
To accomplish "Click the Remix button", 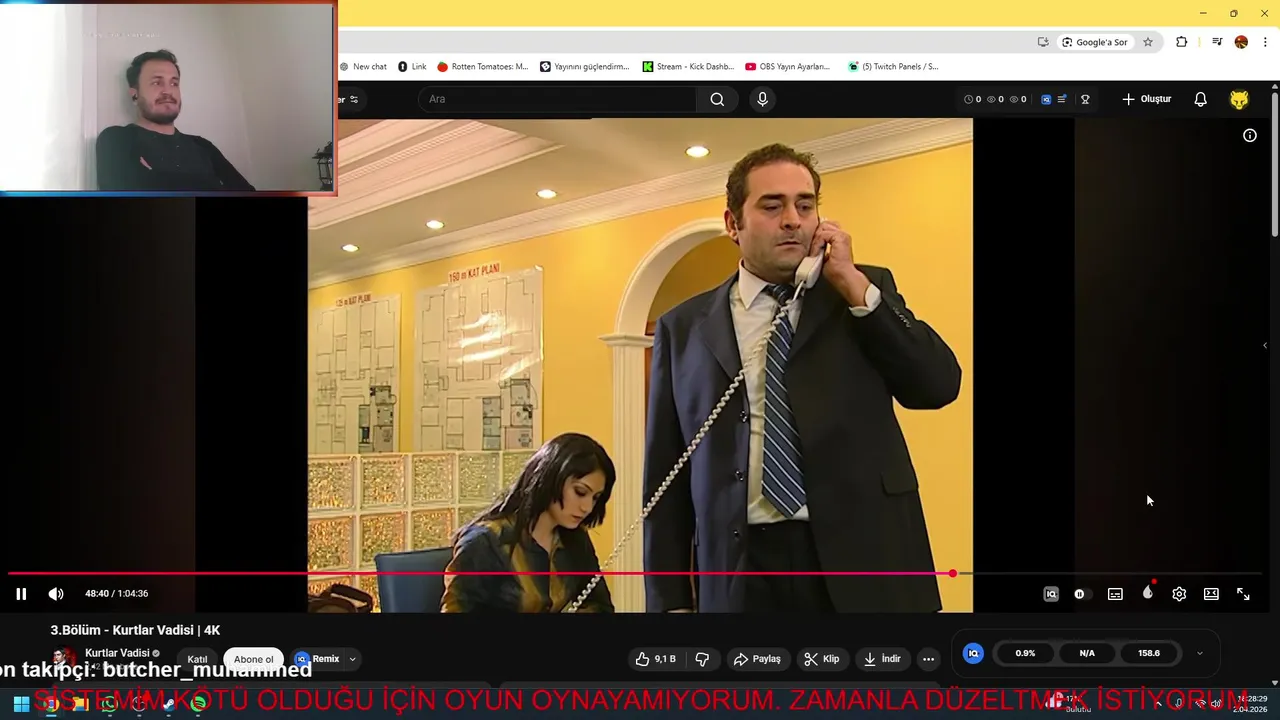I will 318,659.
